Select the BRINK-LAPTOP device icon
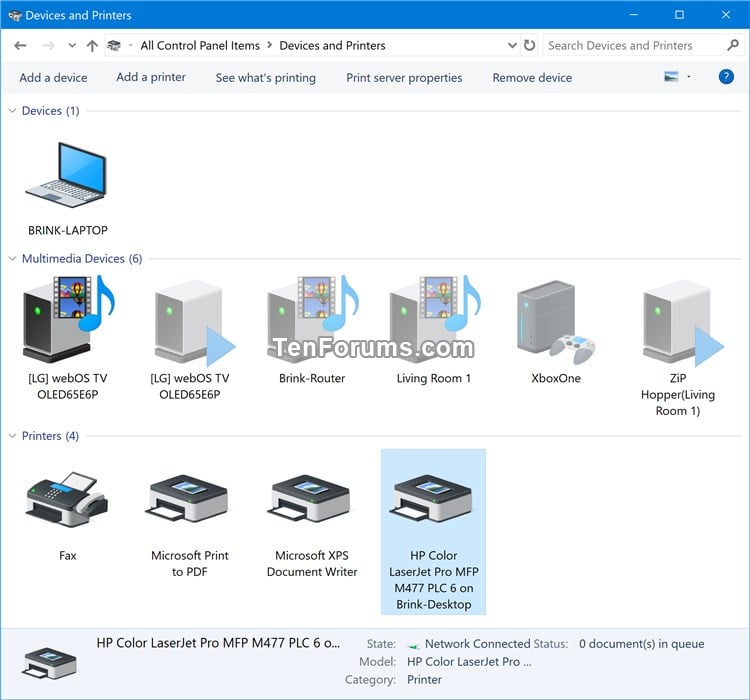This screenshot has width=750, height=700. 67,175
